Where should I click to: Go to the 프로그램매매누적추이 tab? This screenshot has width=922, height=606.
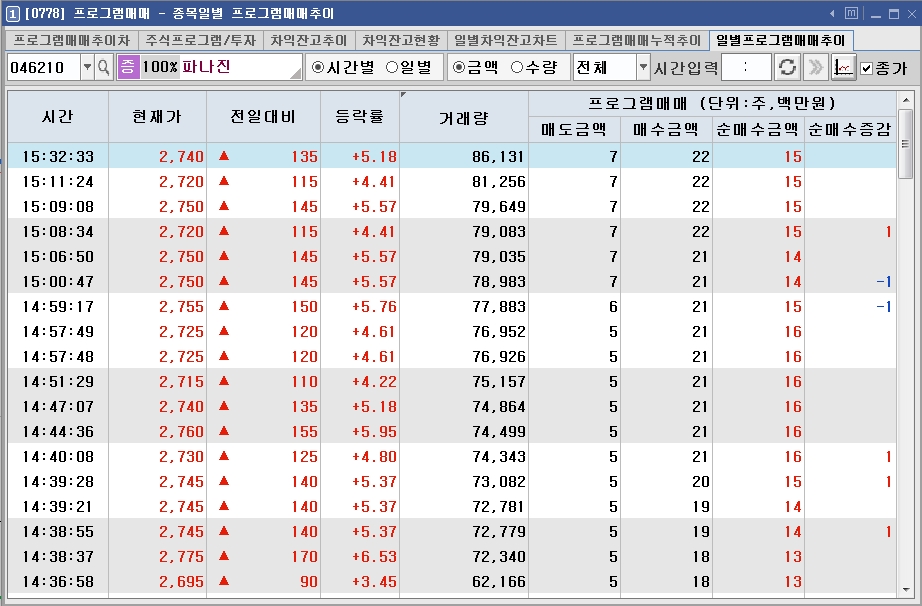(x=636, y=40)
